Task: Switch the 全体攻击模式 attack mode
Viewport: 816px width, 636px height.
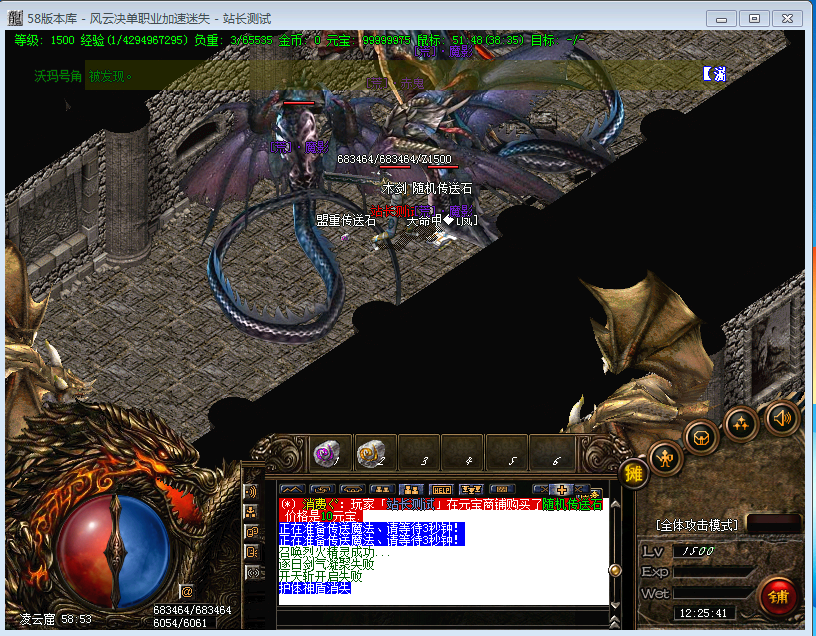Action: point(697,526)
